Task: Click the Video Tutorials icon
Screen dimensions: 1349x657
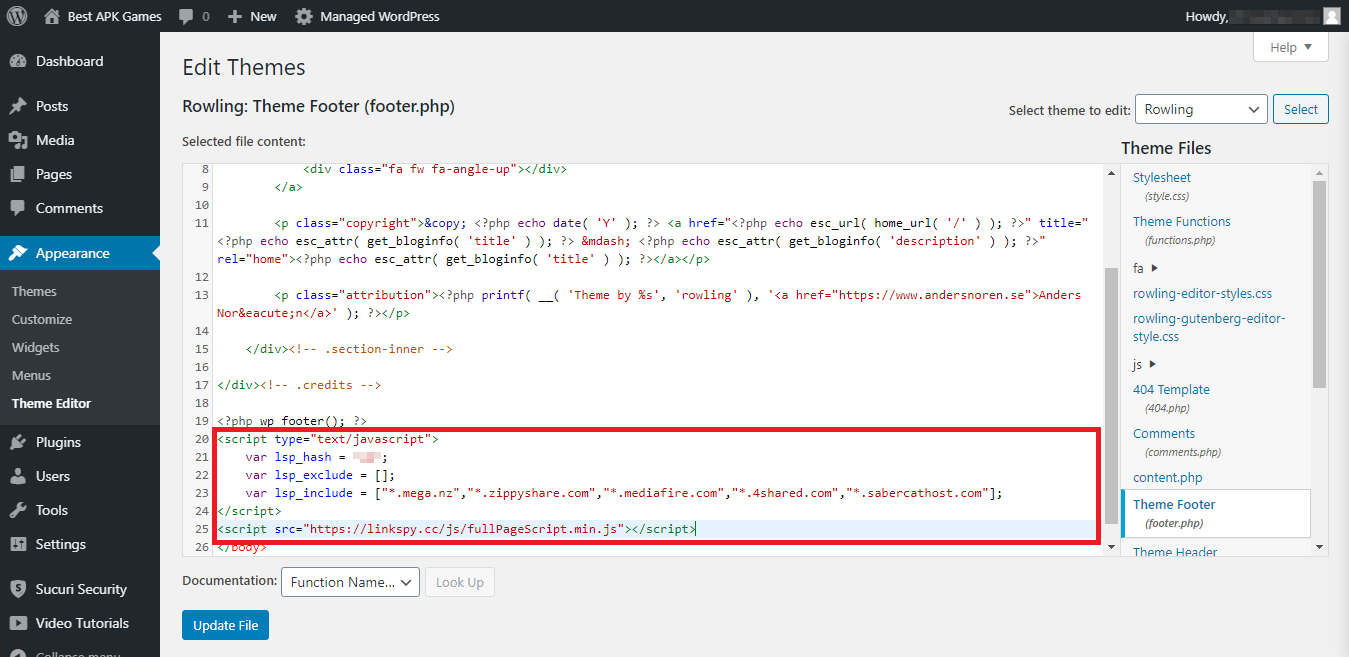Action: (x=18, y=623)
